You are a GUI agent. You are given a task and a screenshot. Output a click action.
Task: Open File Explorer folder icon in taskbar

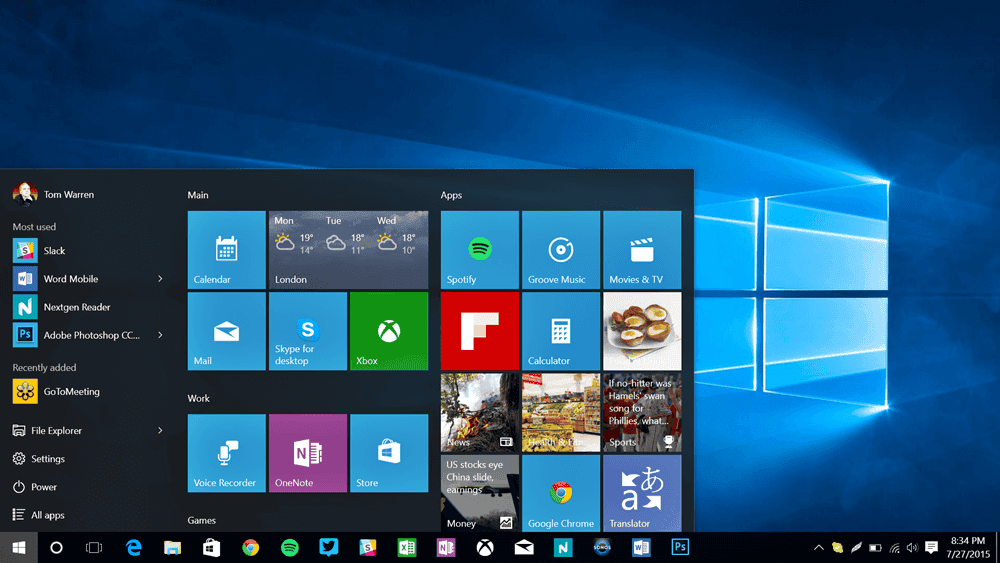[x=172, y=548]
